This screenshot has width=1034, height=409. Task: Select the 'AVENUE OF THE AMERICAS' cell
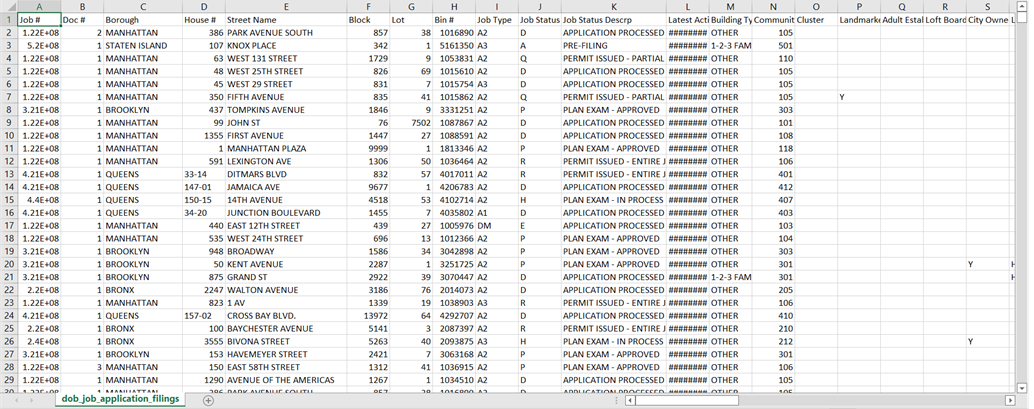[x=286, y=380]
